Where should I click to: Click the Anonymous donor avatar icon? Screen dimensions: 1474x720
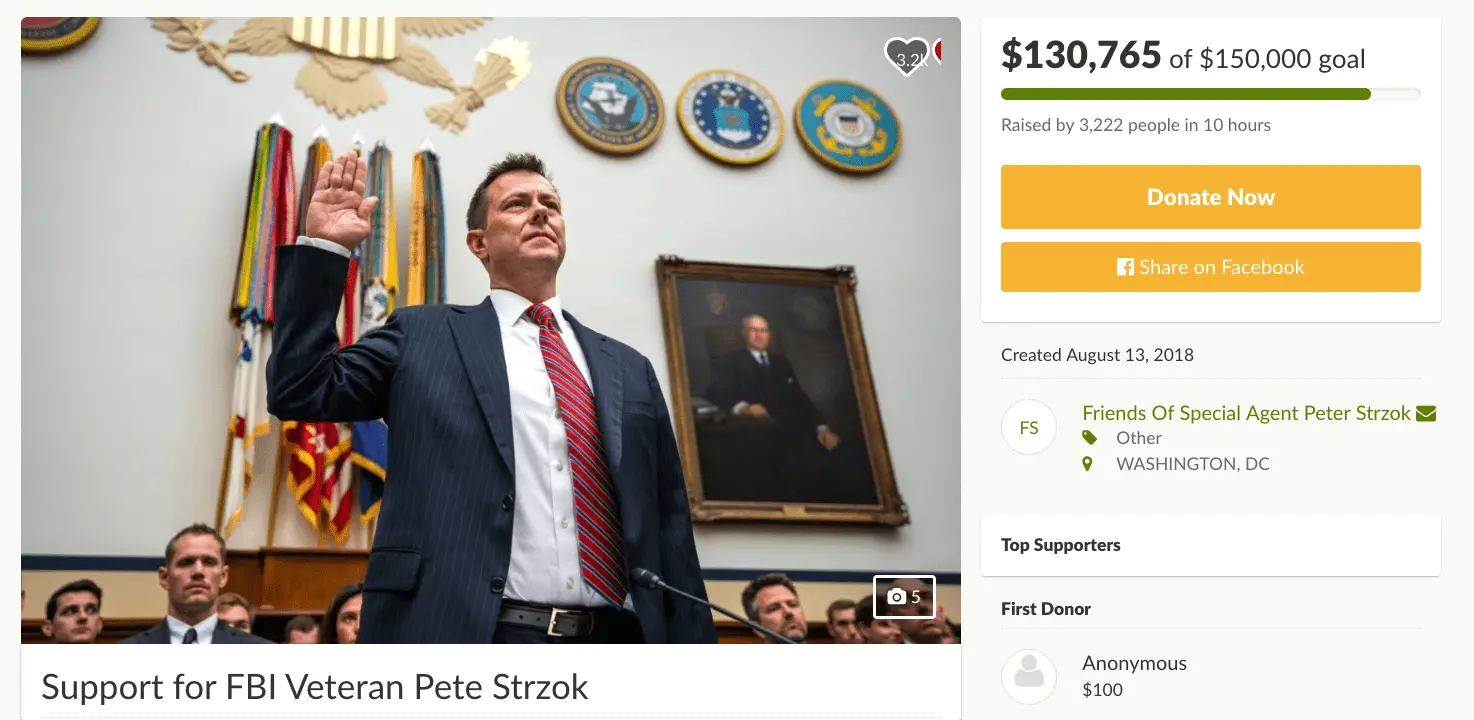[x=1029, y=676]
